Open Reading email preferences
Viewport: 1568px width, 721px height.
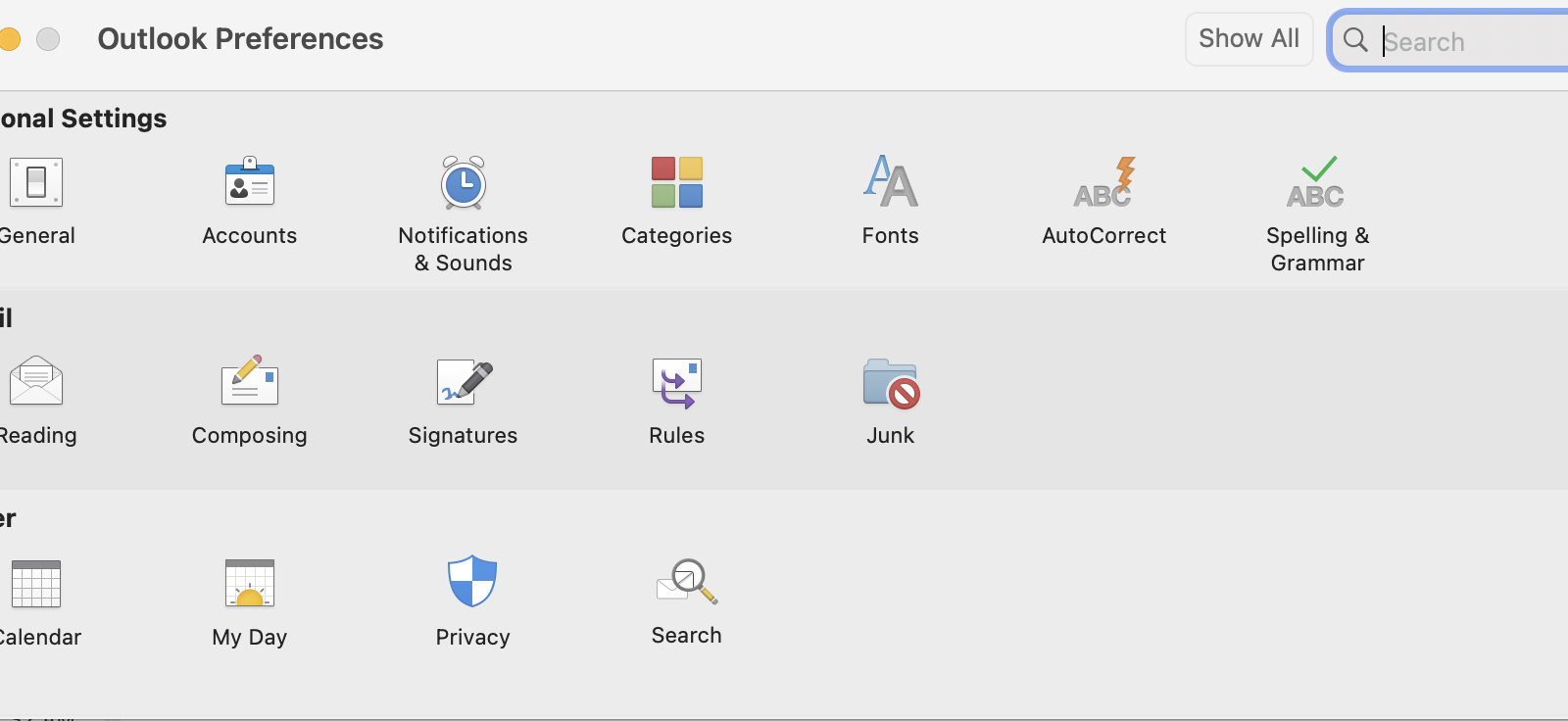[x=36, y=383]
